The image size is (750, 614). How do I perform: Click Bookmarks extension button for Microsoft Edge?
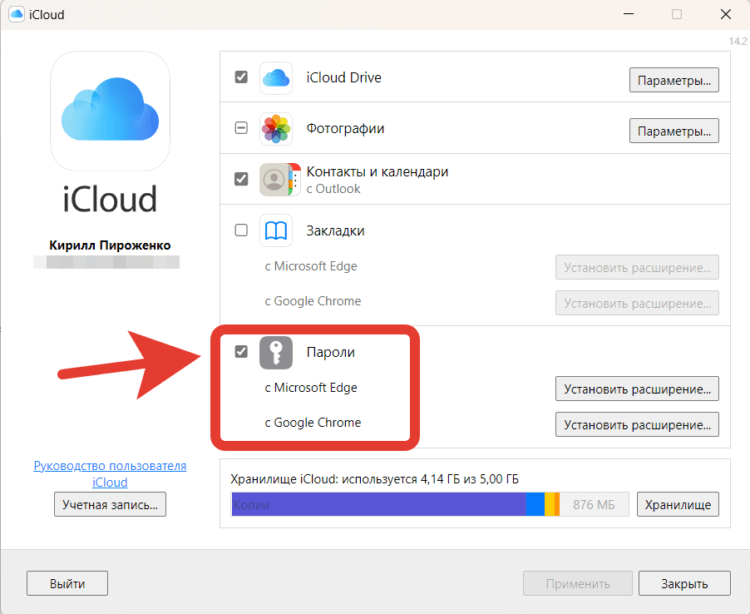637,267
